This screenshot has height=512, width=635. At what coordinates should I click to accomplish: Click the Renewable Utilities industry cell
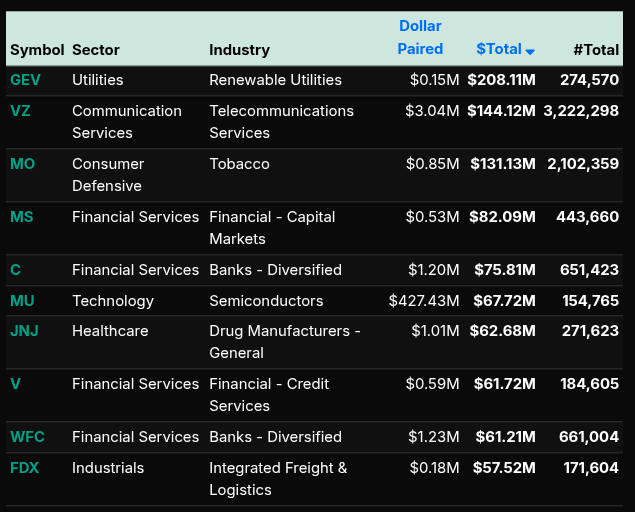[275, 80]
